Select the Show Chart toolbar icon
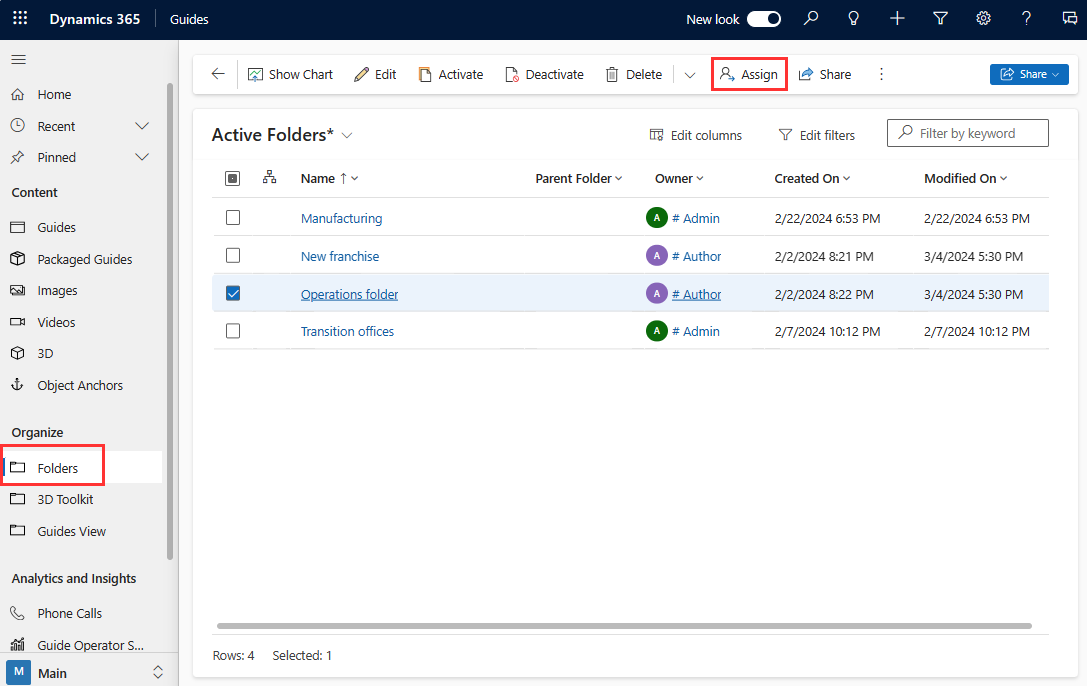Viewport: 1087px width, 686px height. (x=289, y=73)
